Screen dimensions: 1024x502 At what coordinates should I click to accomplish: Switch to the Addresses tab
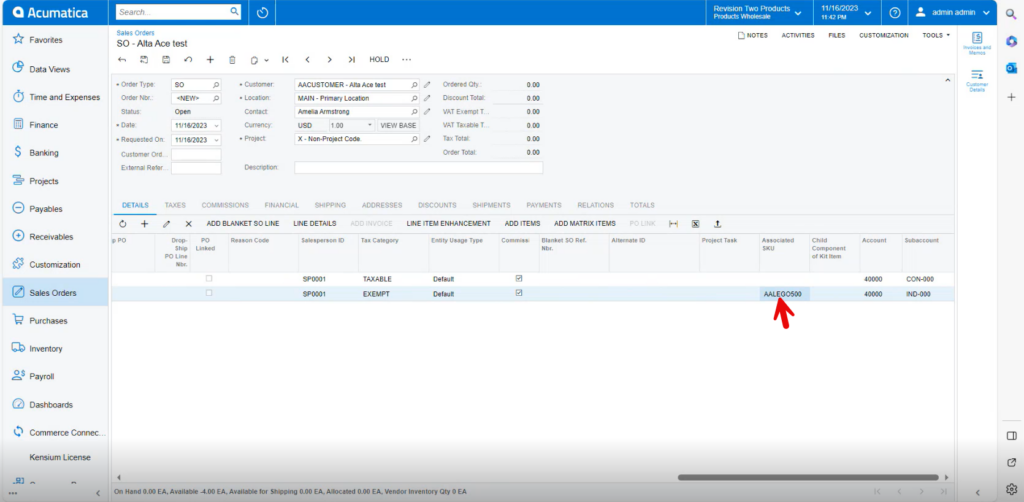coord(382,205)
